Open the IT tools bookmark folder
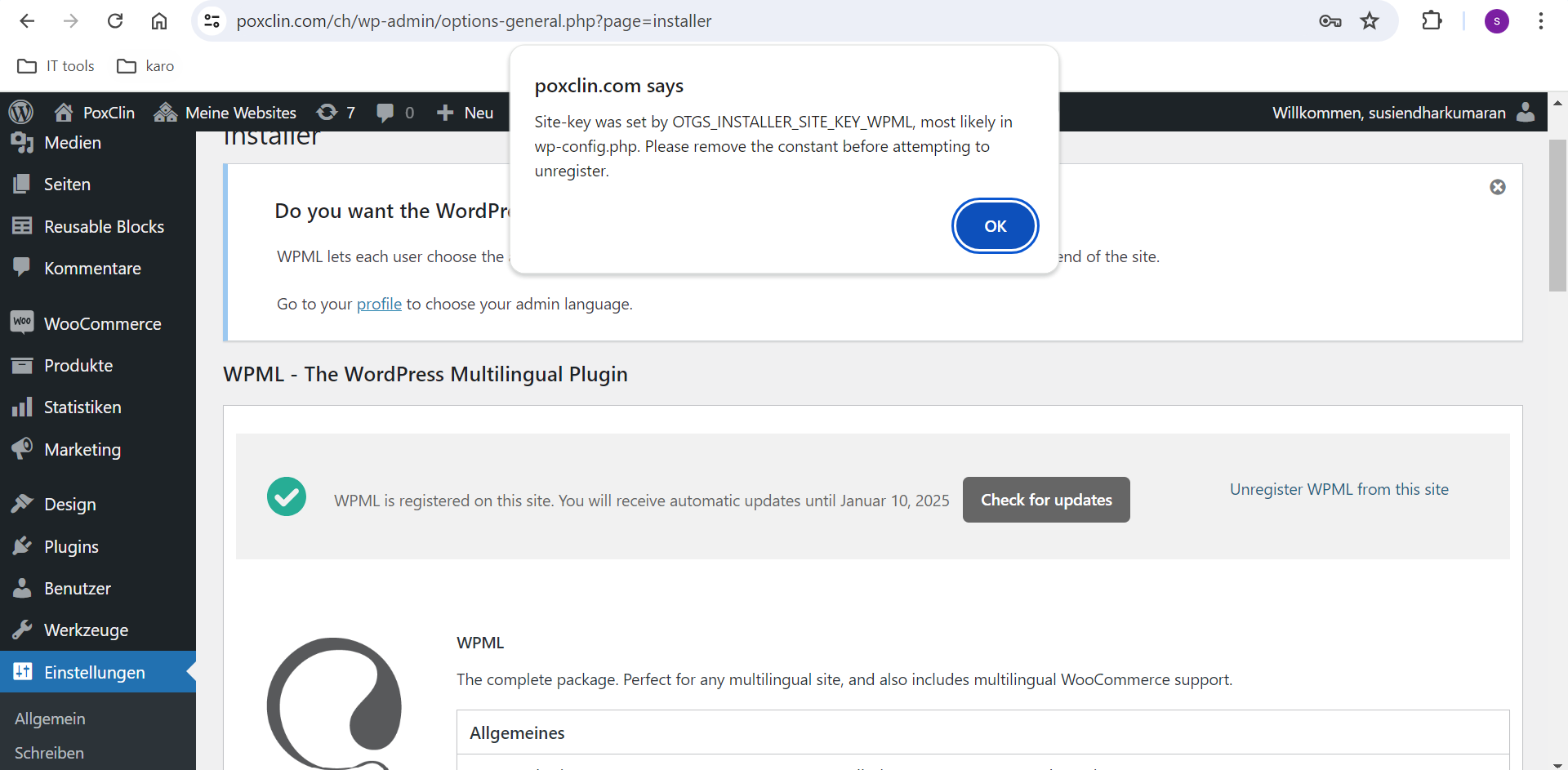 coord(56,66)
